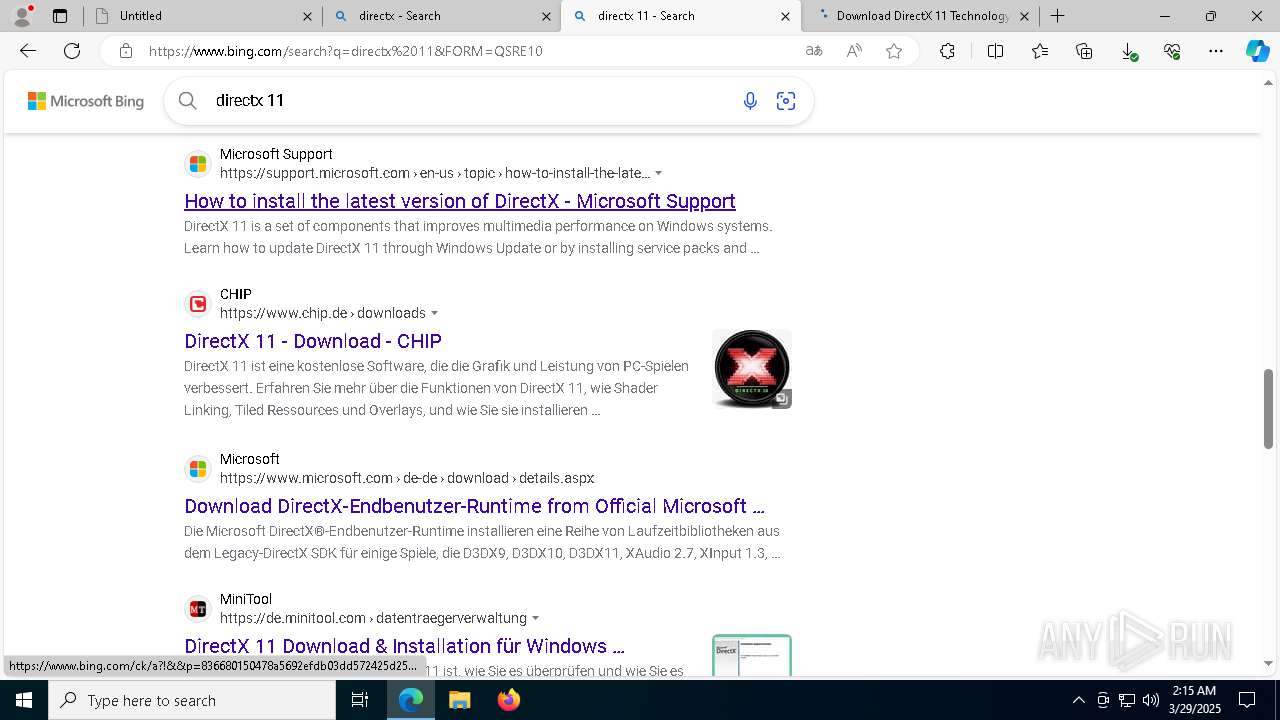1280x720 pixels.
Task: Close the Untitled tab
Action: tap(307, 16)
